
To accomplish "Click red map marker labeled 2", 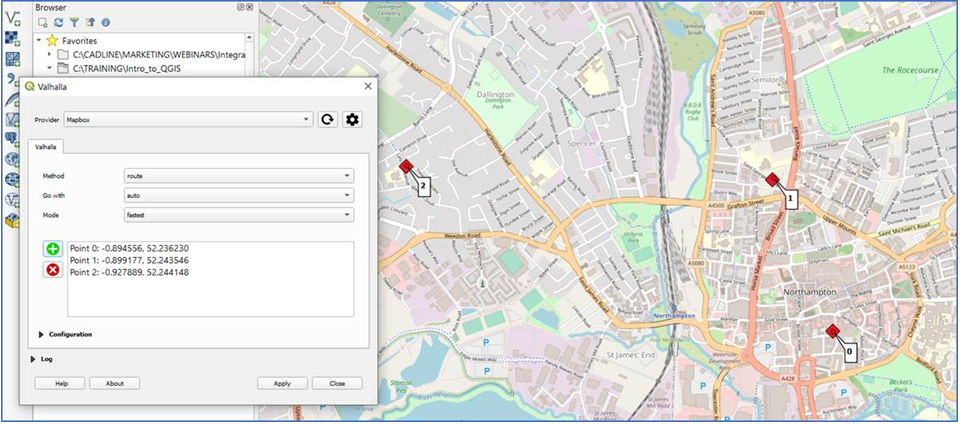I will [406, 166].
